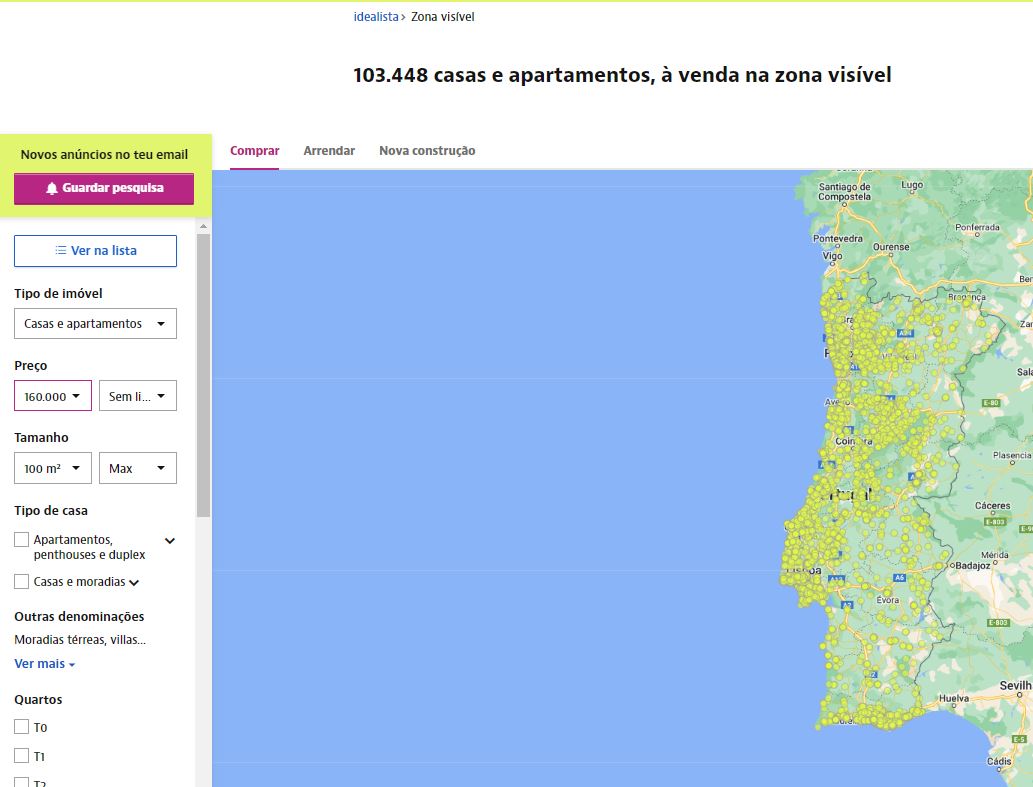Switch to the Comprar tab
The width and height of the screenshot is (1033, 787).
point(254,151)
